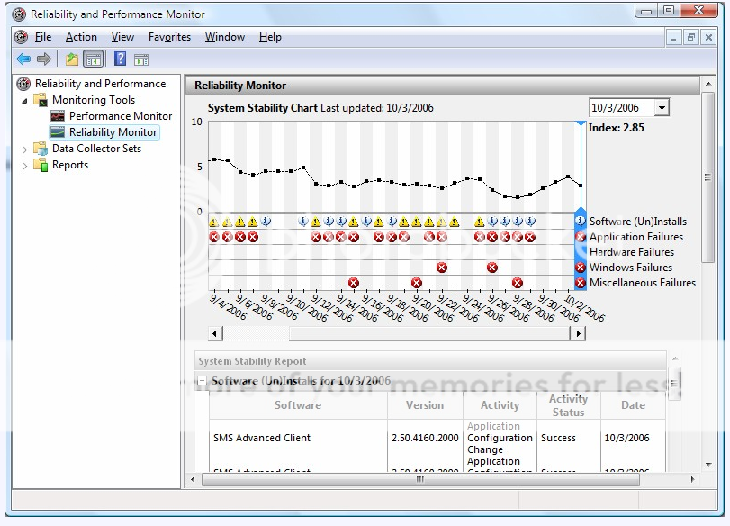Collapse Software (Un)Installs report section
Screen dimensions: 730x526
[202, 382]
